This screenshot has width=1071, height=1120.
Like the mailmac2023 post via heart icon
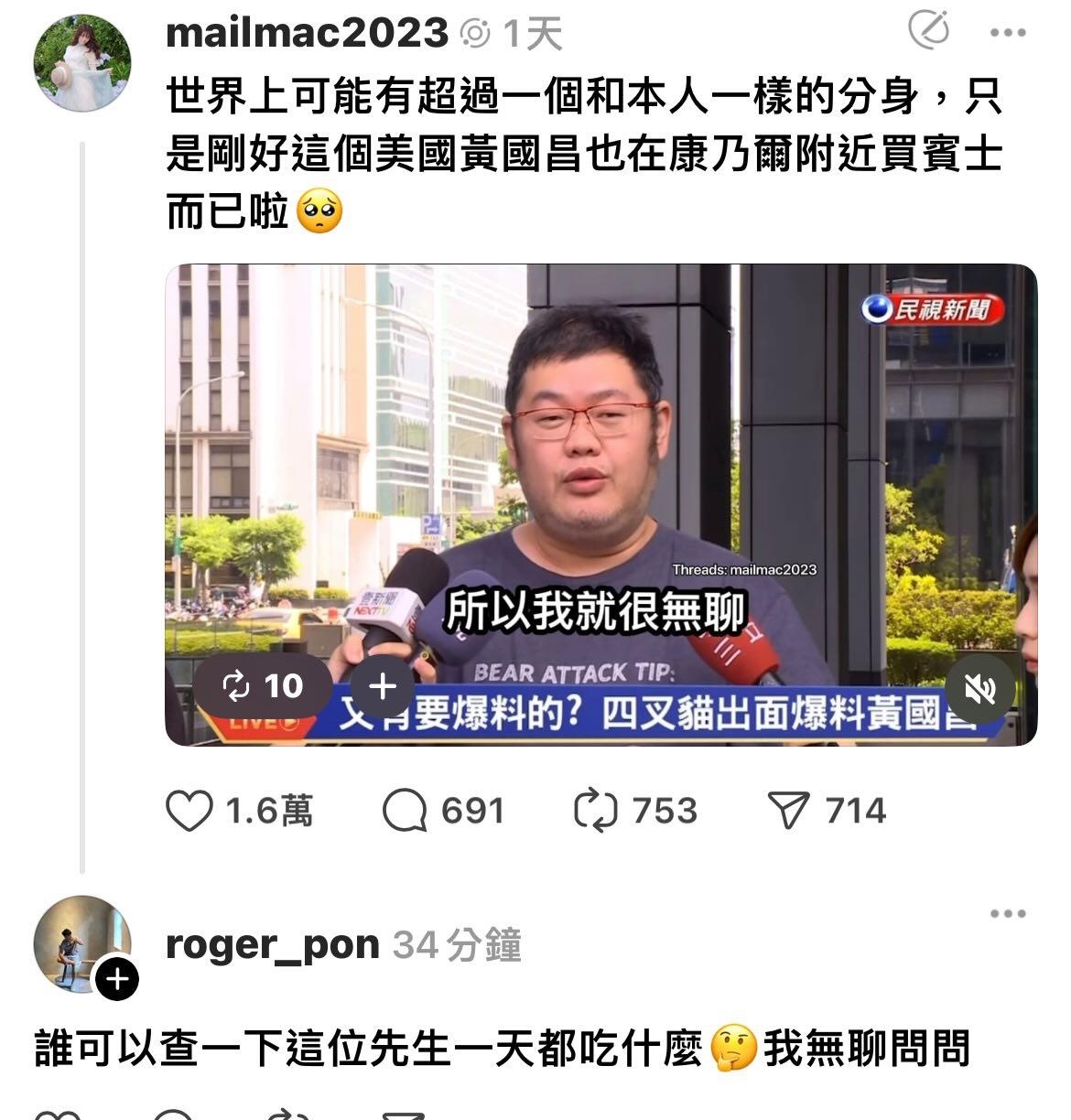(x=189, y=811)
